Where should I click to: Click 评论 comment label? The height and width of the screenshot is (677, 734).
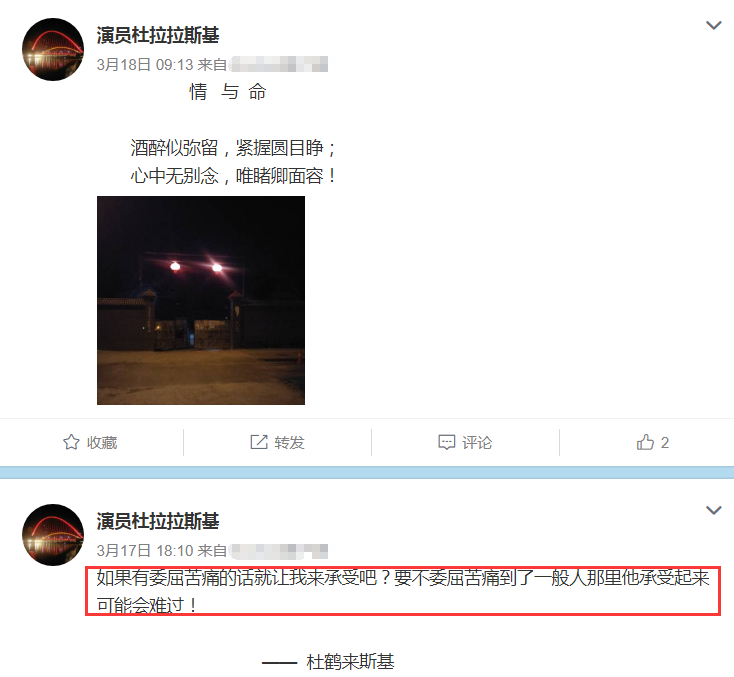(x=477, y=442)
